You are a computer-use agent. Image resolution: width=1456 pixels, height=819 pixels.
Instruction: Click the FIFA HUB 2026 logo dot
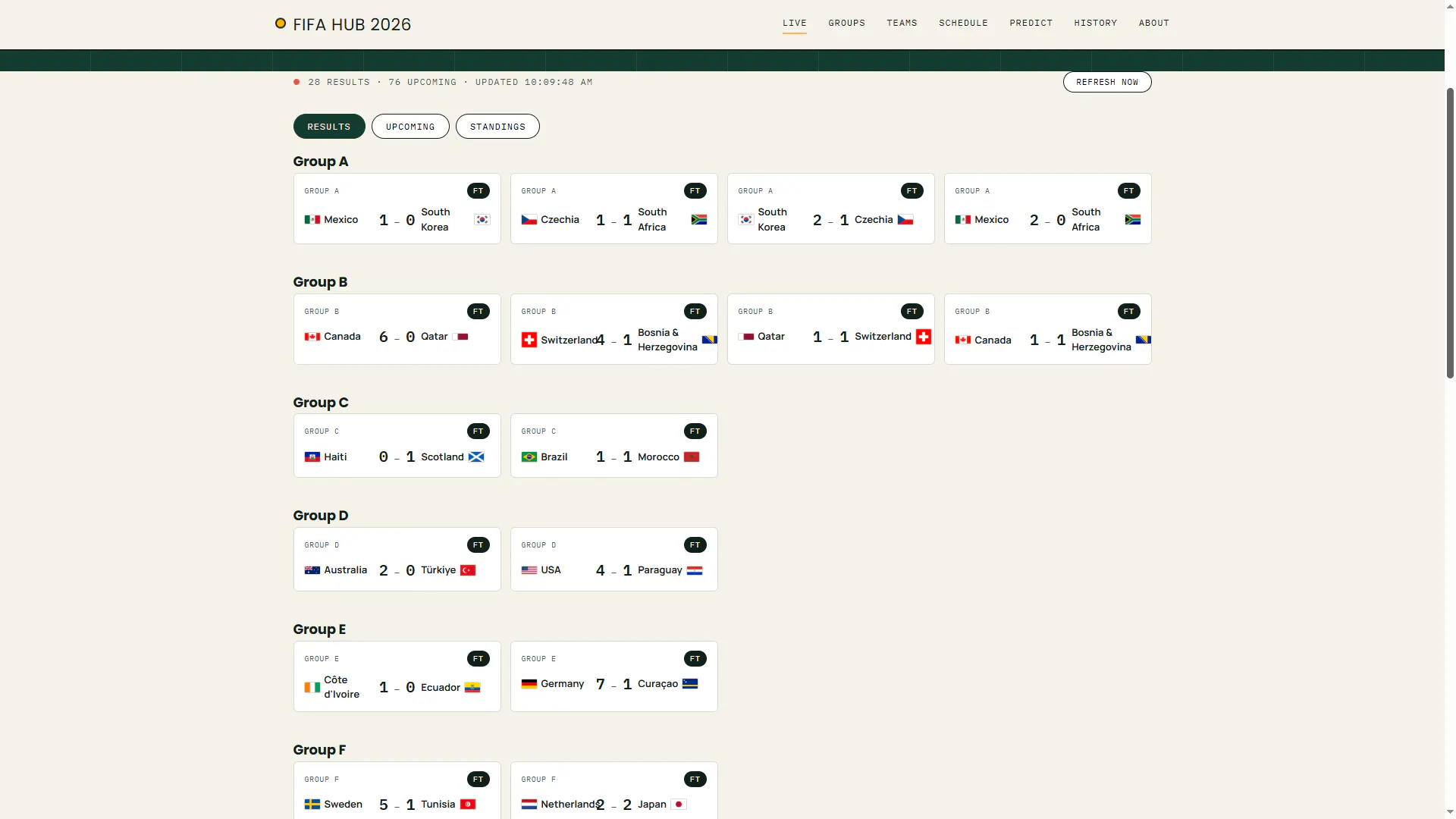(x=281, y=24)
